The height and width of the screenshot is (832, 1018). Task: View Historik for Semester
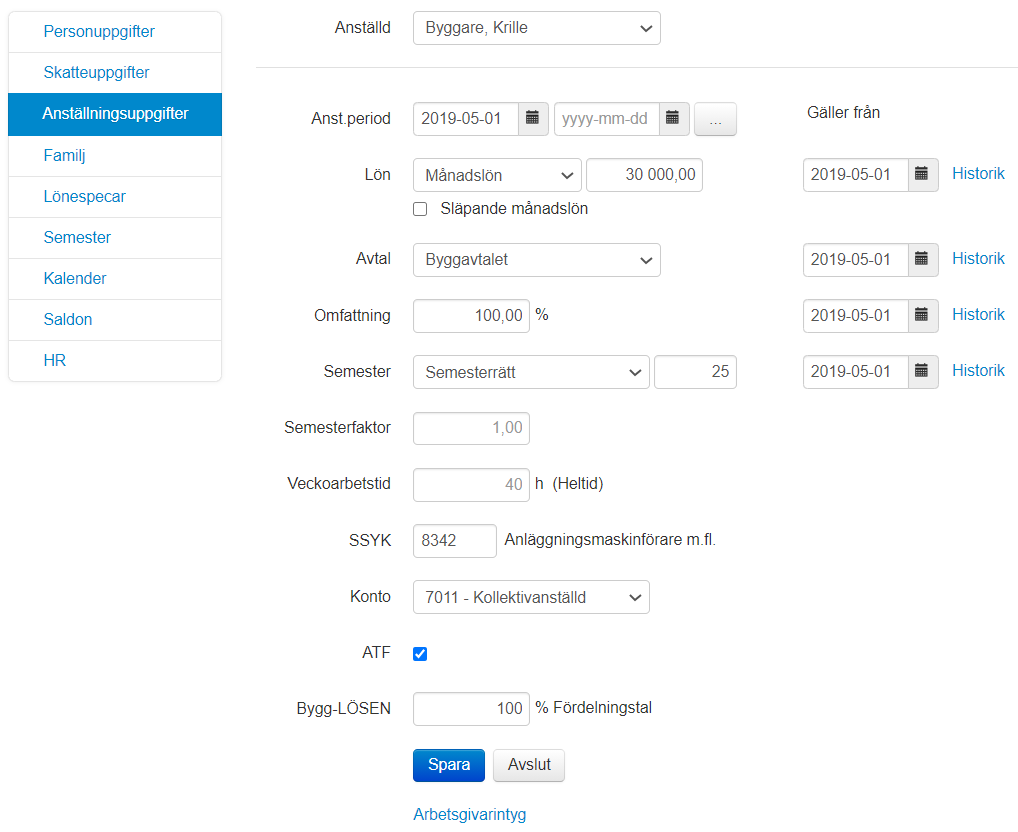pyautogui.click(x=978, y=371)
